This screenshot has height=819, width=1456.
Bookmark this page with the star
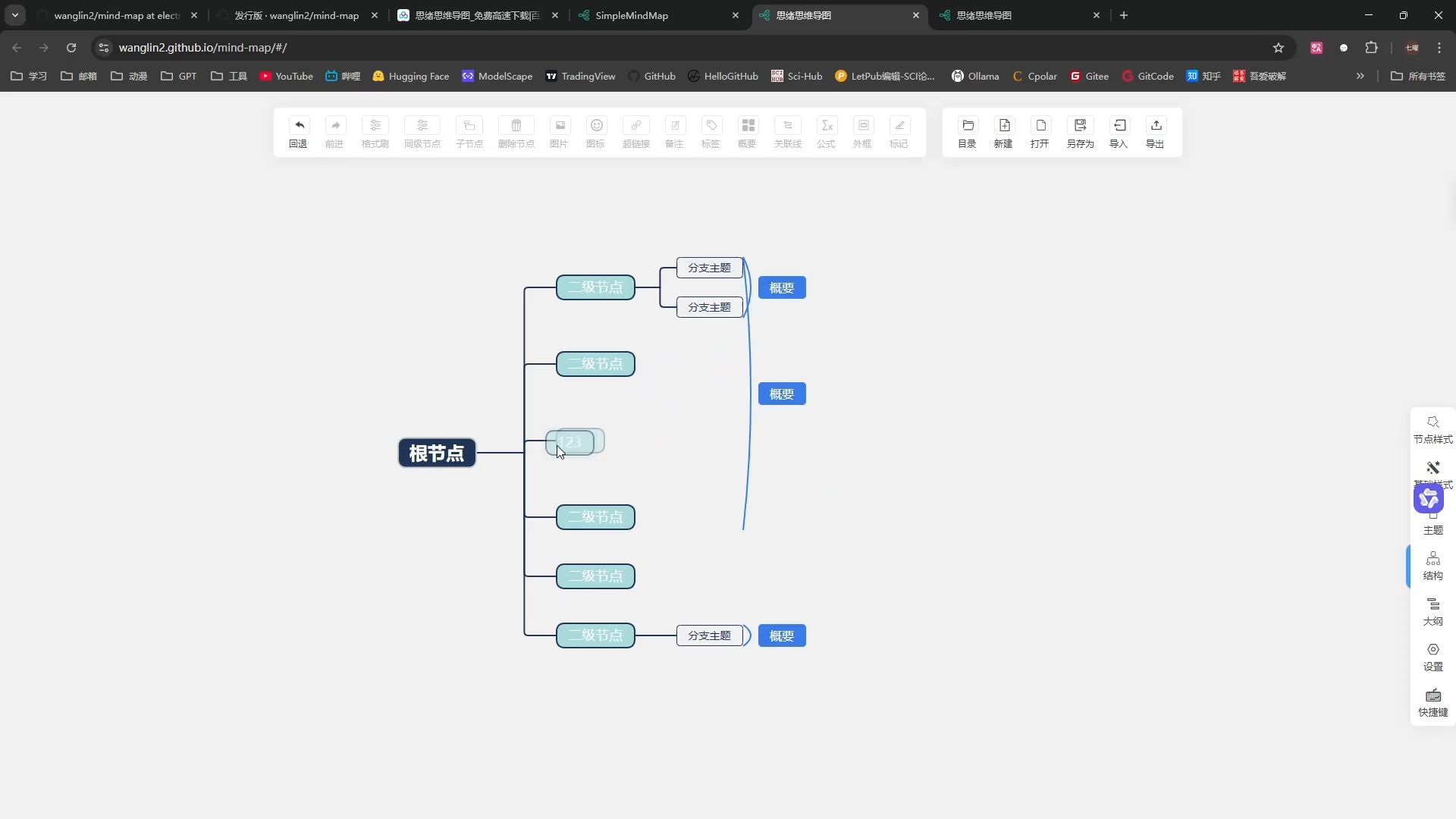pyautogui.click(x=1279, y=48)
